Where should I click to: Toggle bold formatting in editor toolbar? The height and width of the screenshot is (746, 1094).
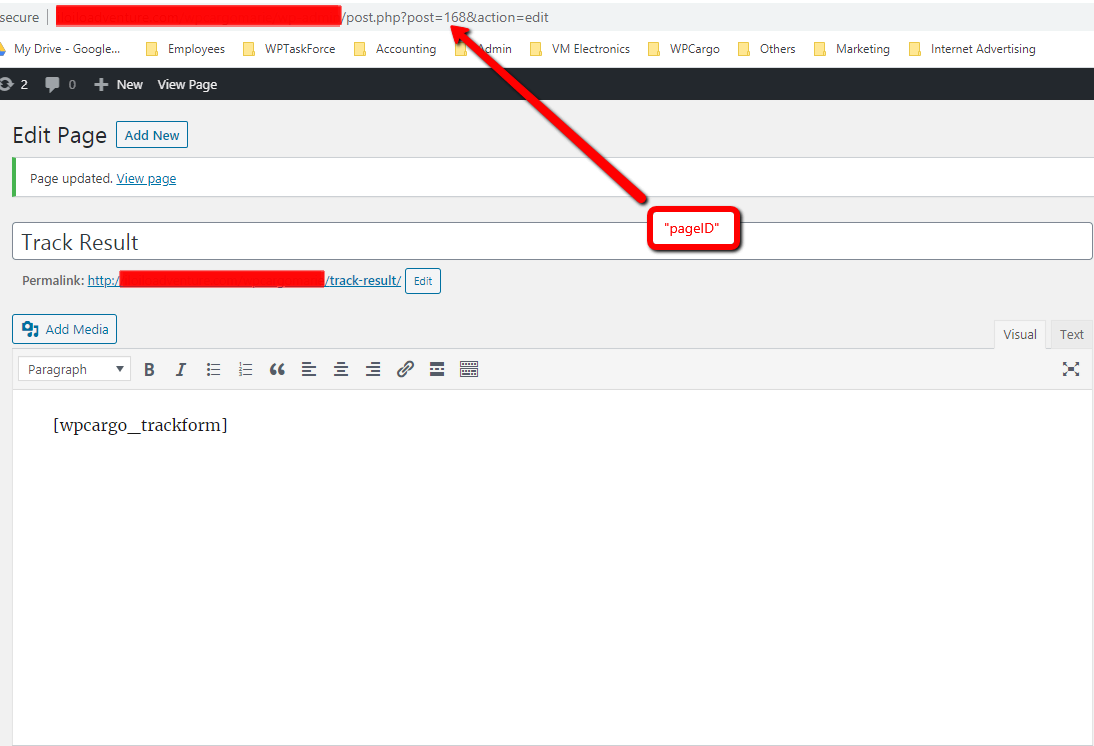(x=149, y=370)
